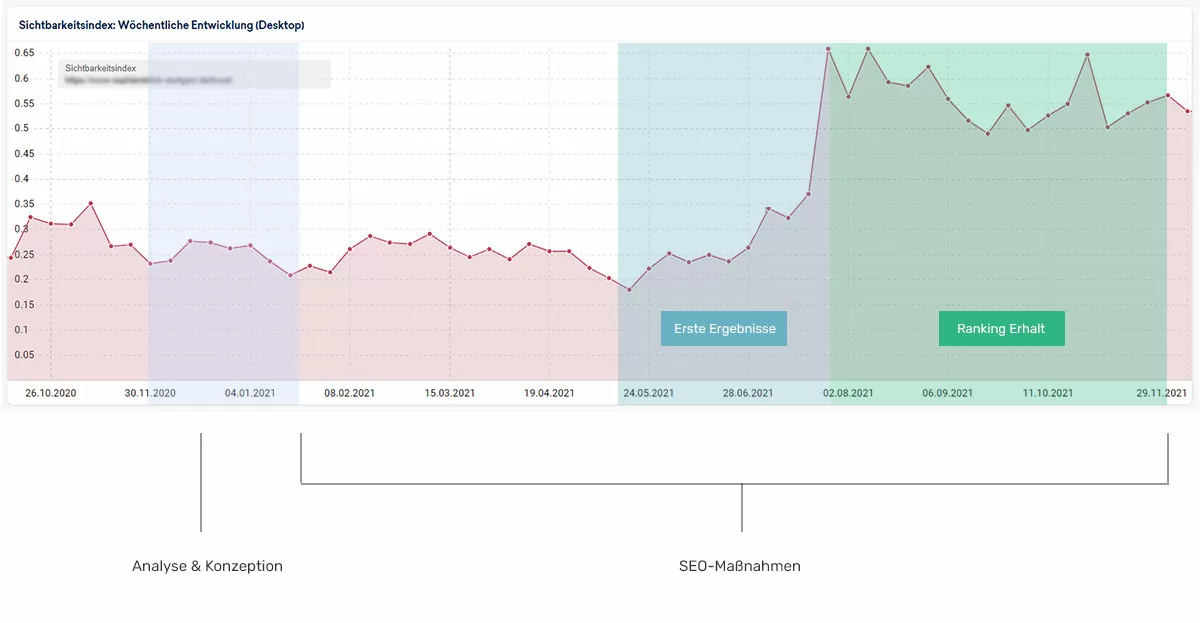Click the chart title Sichtbarkeitsindex: Wöchentliche Entwicklung

(x=163, y=23)
